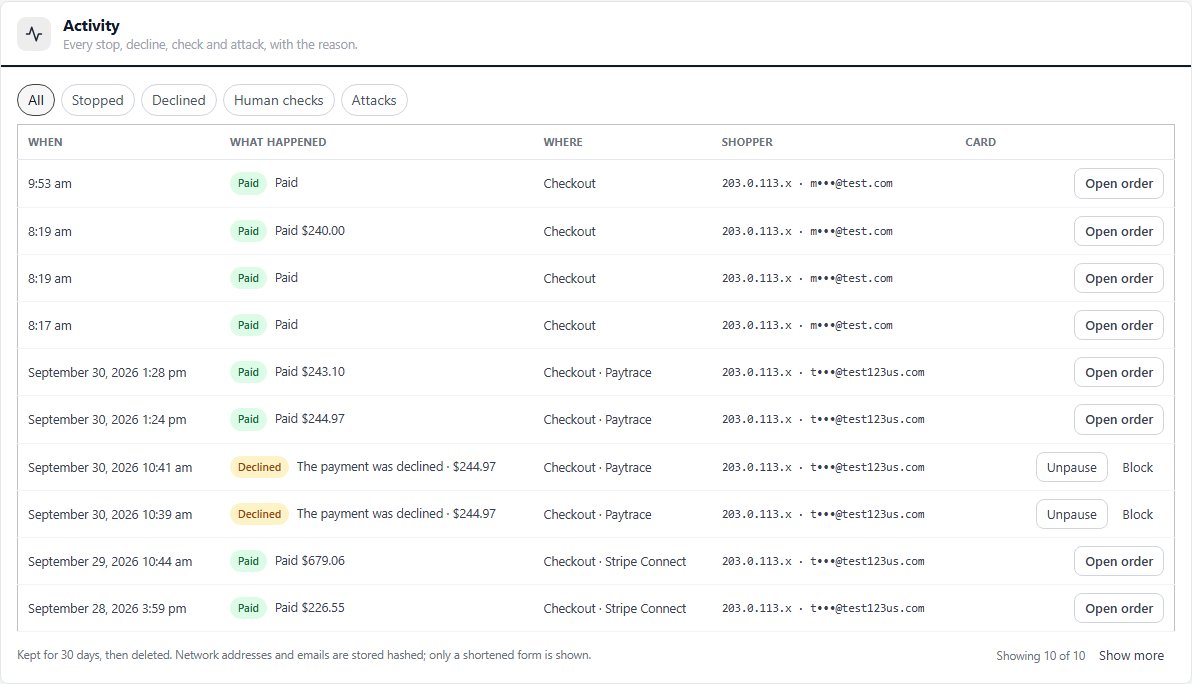Click shopper t•••@test123us.com in the $226.55 row
The image size is (1192, 684).
867,608
